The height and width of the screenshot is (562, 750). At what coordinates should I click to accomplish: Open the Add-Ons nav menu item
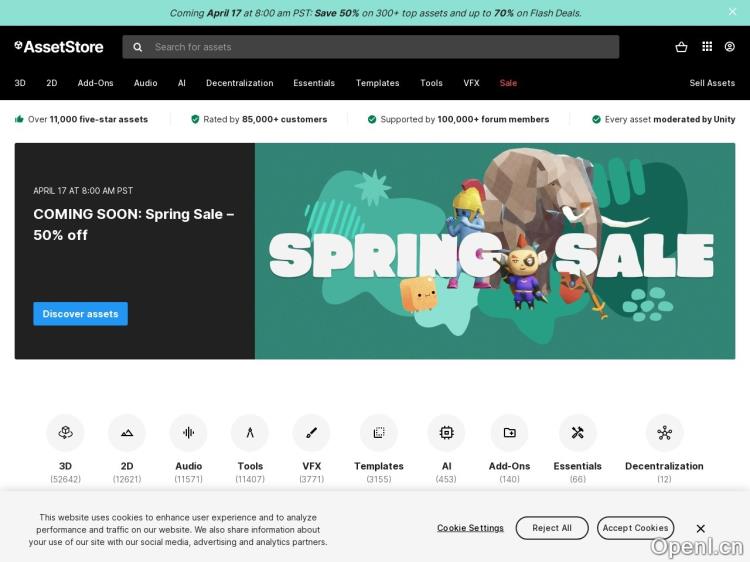(96, 83)
